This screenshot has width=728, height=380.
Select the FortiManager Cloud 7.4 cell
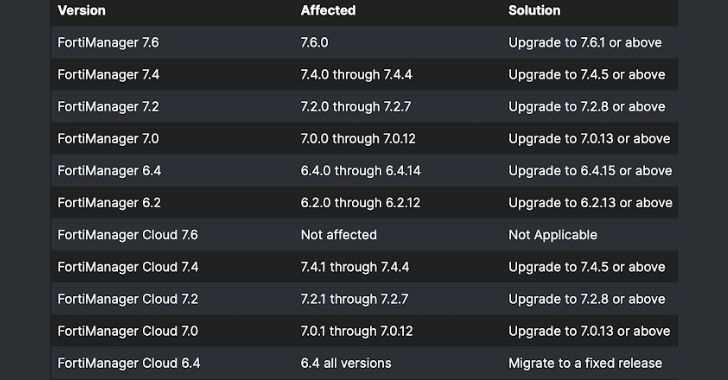(x=128, y=267)
